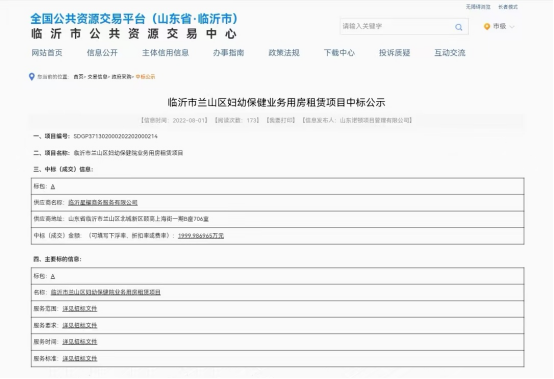This screenshot has width=554, height=379.
Task: Select the 政策法规 menu item
Action: pos(284,53)
